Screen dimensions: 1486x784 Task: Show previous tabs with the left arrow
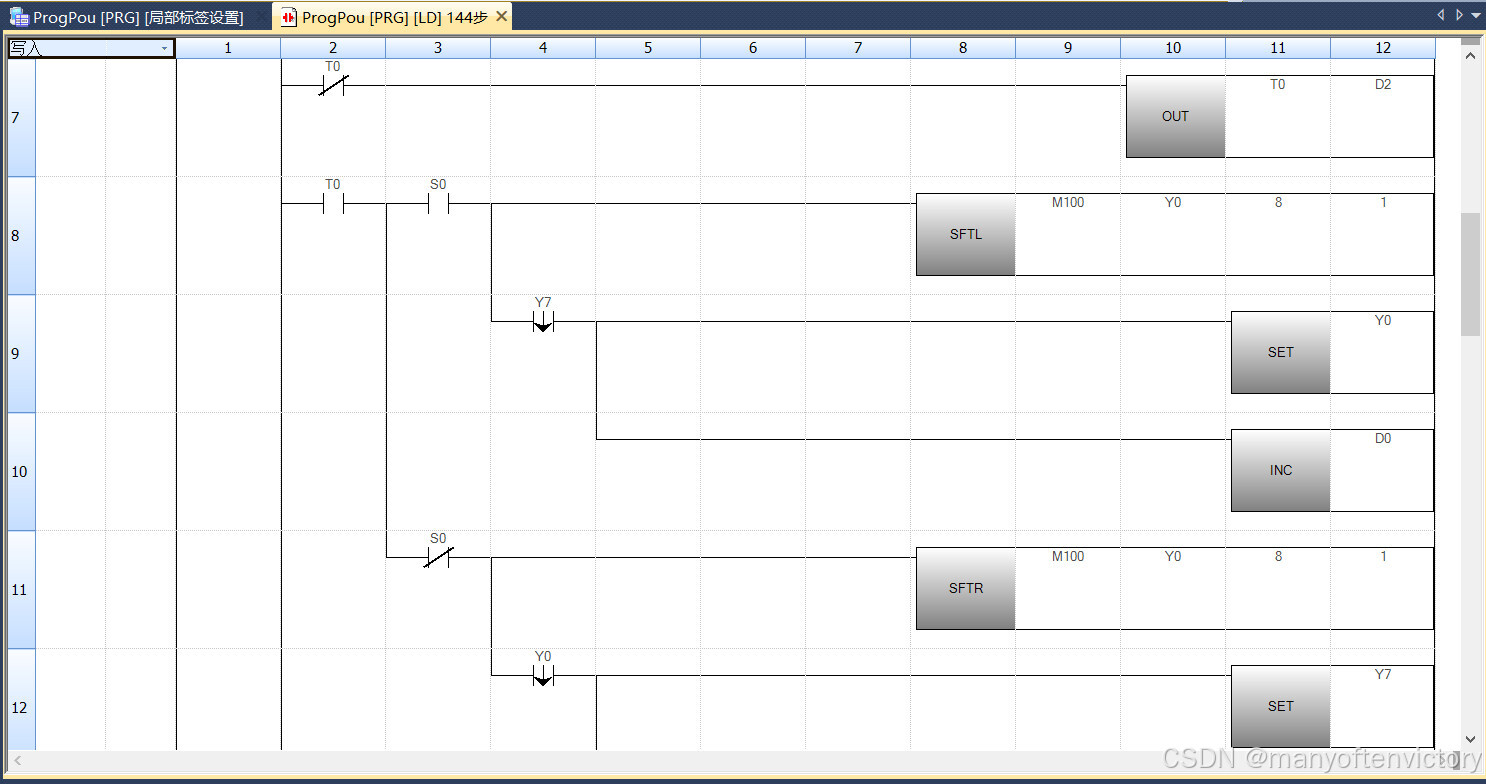coord(1441,15)
